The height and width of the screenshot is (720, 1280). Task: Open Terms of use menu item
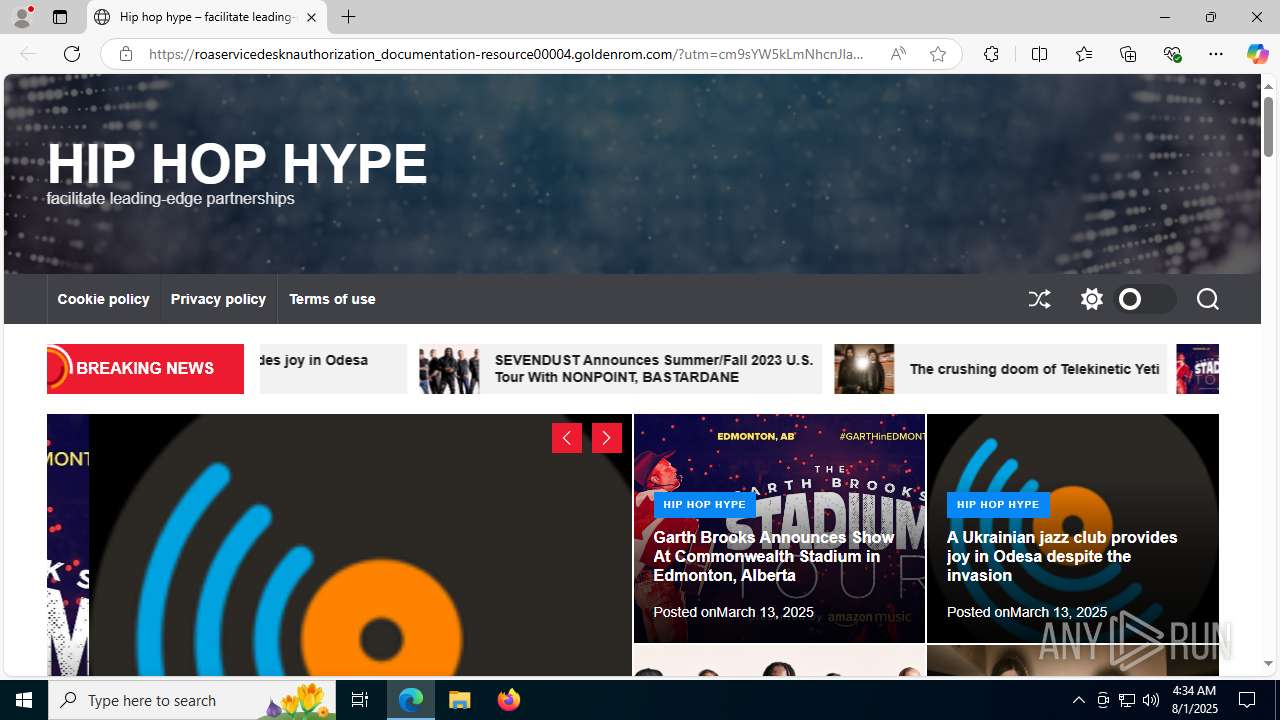[332, 299]
